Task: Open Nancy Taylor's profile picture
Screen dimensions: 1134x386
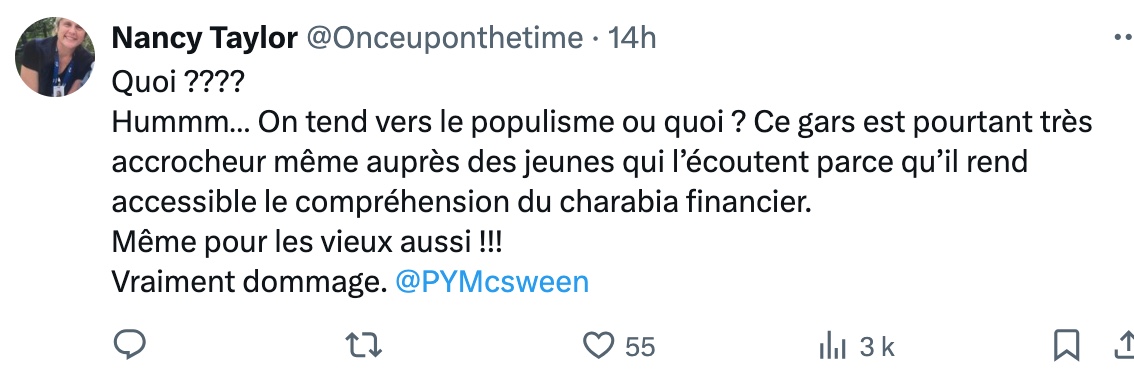Action: point(55,57)
